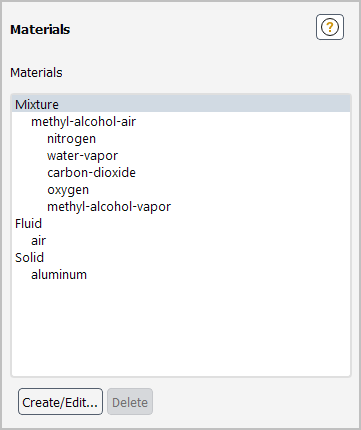The width and height of the screenshot is (361, 430).
Task: Choose nitrogen in the materials list
Action: tap(71, 139)
